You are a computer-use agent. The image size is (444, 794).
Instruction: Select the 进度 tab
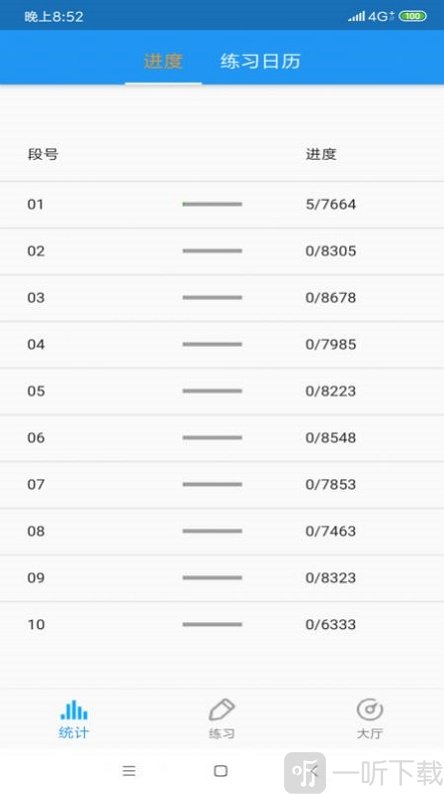(163, 61)
